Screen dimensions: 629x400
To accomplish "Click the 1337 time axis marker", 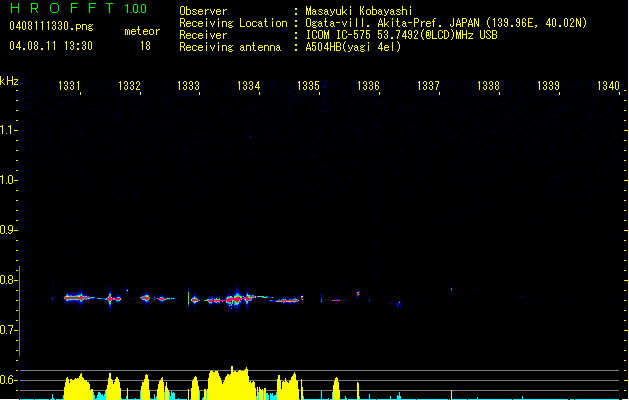I will click(428, 85).
